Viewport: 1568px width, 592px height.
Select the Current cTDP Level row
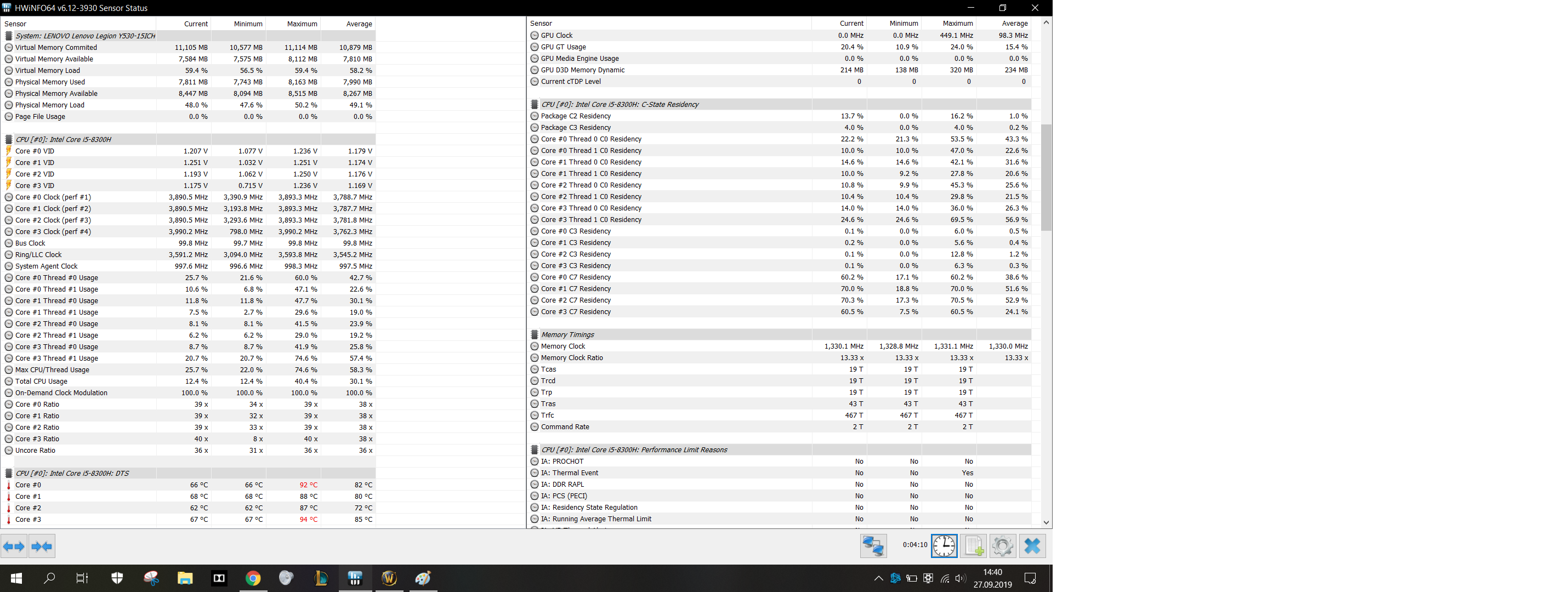point(780,82)
